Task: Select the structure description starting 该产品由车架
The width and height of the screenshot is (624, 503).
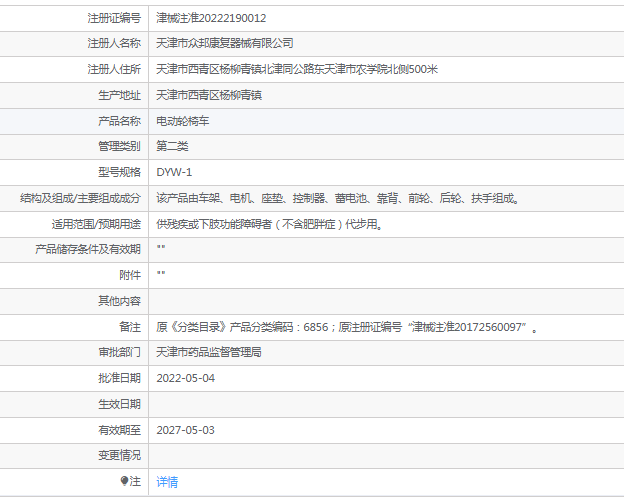Action: pos(338,198)
